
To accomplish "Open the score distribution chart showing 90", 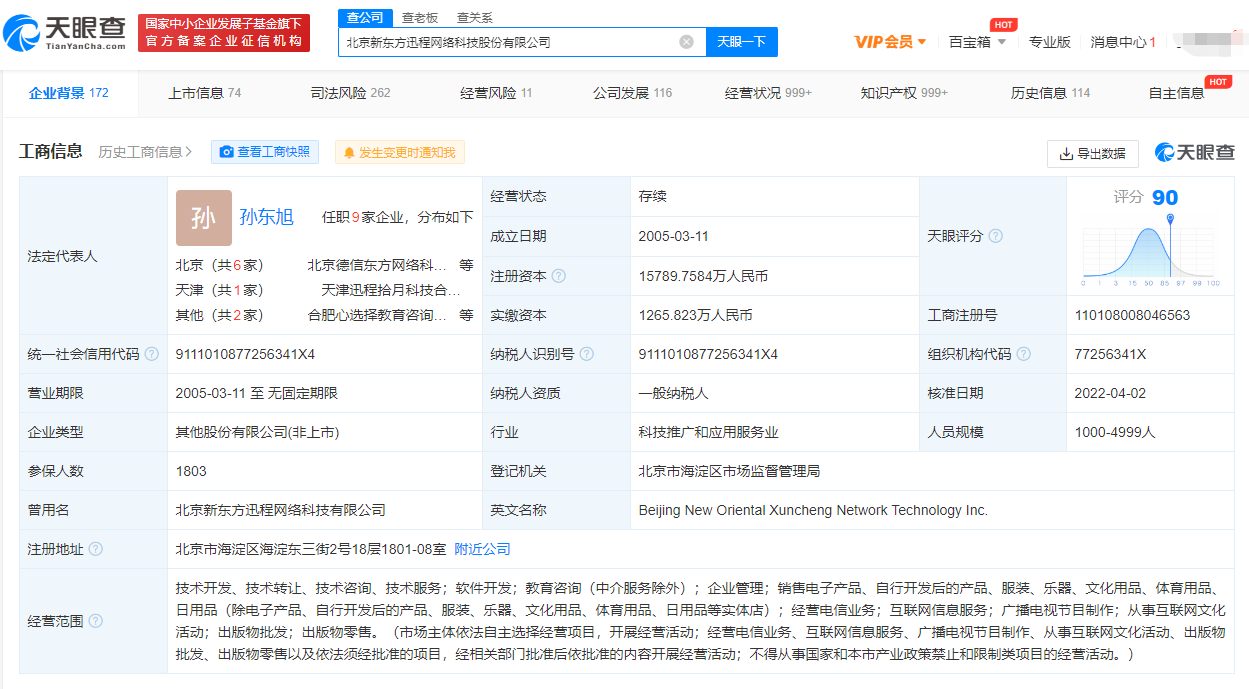I will 1150,250.
